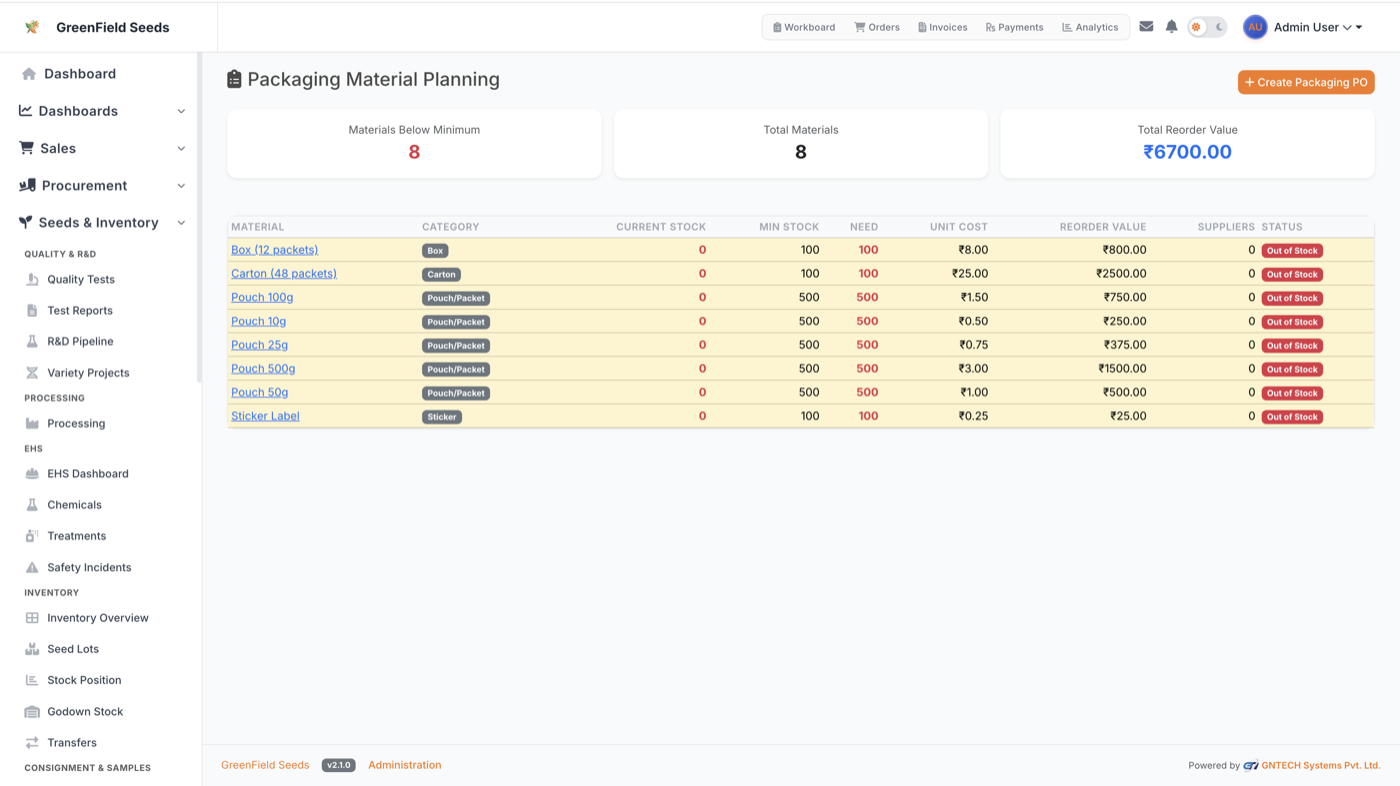Click the R&D Pipeline flask icon
1400x786 pixels.
click(x=32, y=342)
